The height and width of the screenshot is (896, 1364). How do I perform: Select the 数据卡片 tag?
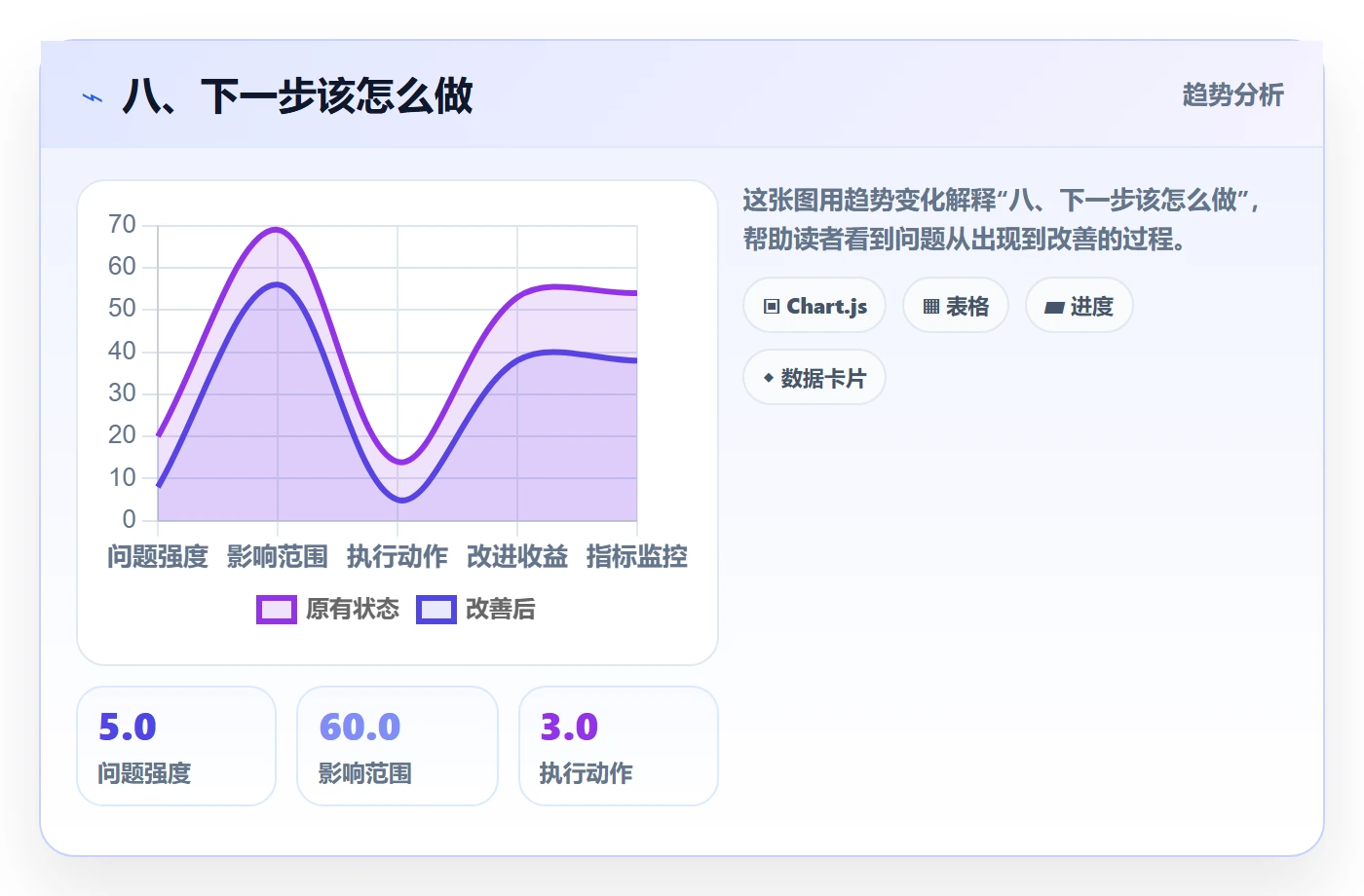click(815, 378)
